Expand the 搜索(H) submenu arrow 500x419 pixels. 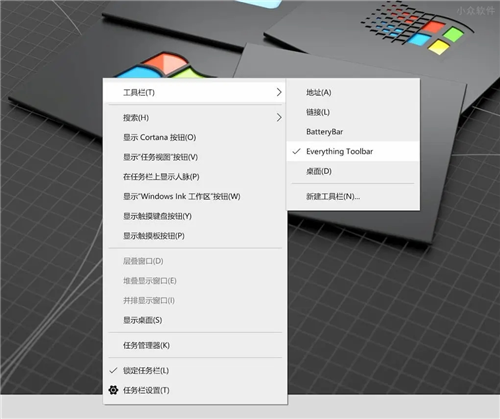click(279, 117)
